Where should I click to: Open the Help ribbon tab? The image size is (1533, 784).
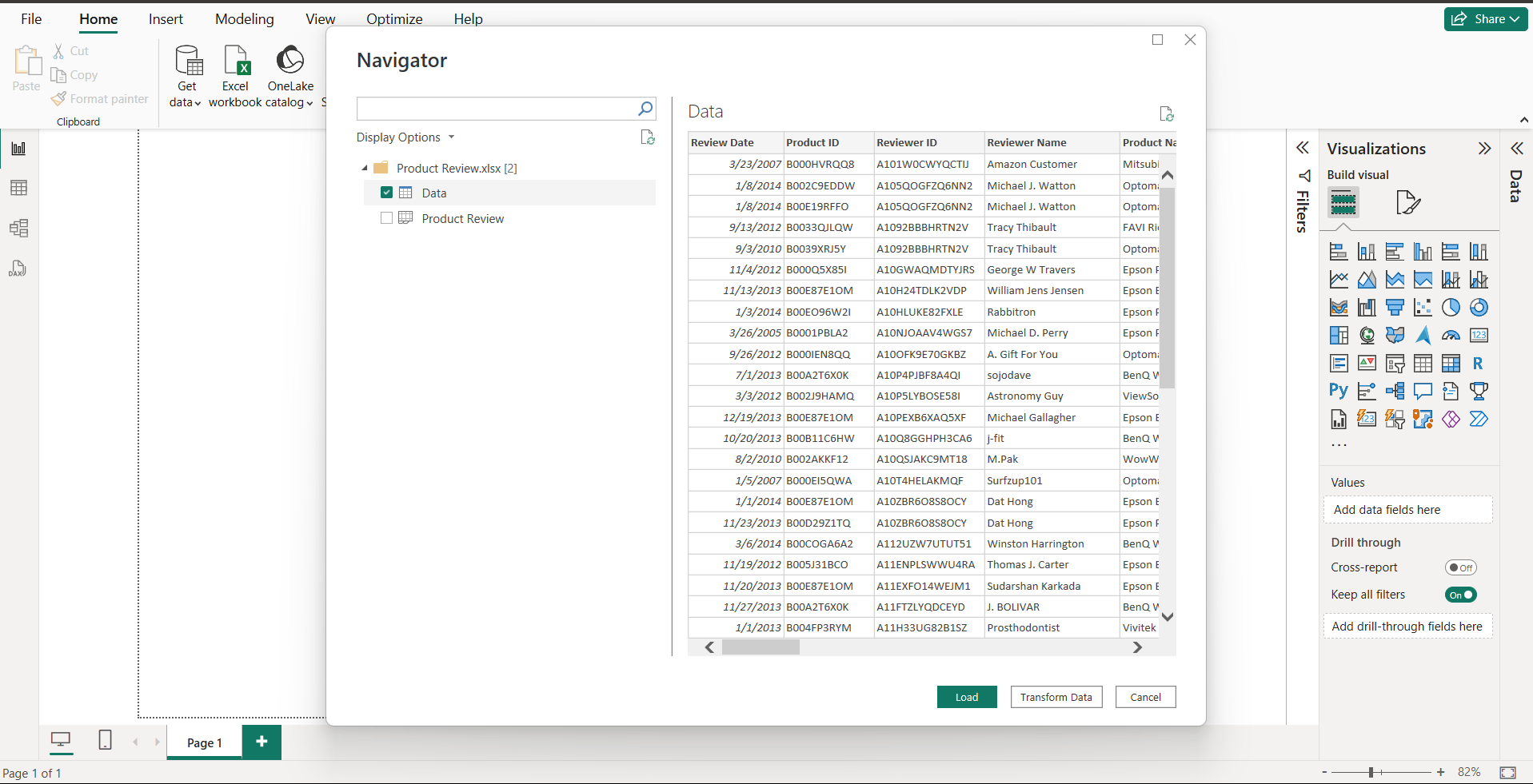[468, 19]
